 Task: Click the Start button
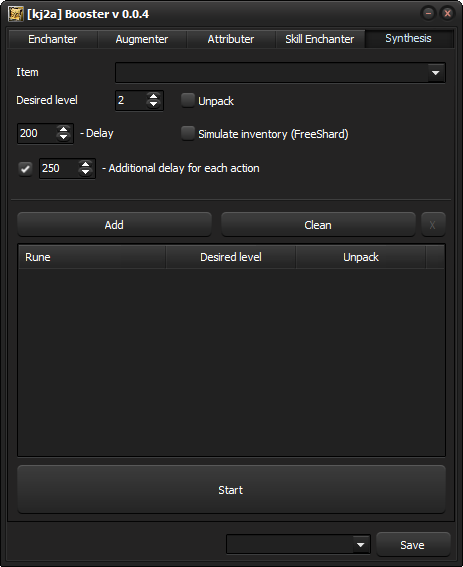(x=231, y=490)
